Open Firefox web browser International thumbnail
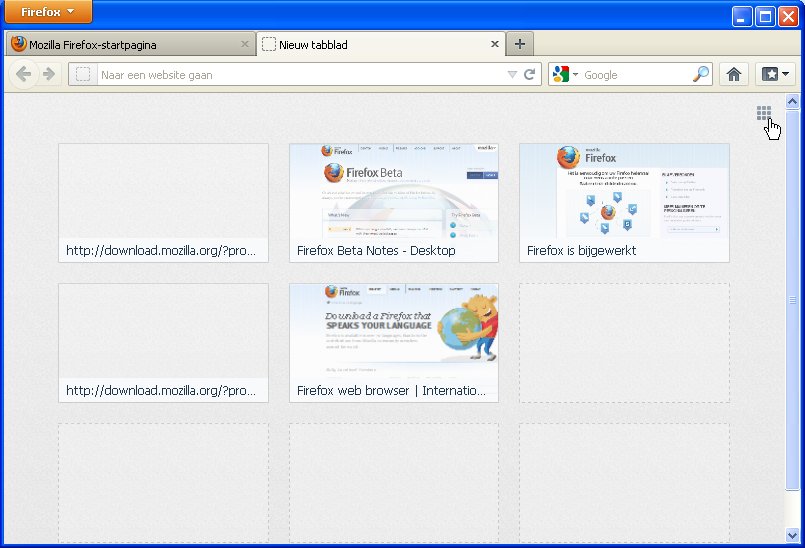 [394, 342]
